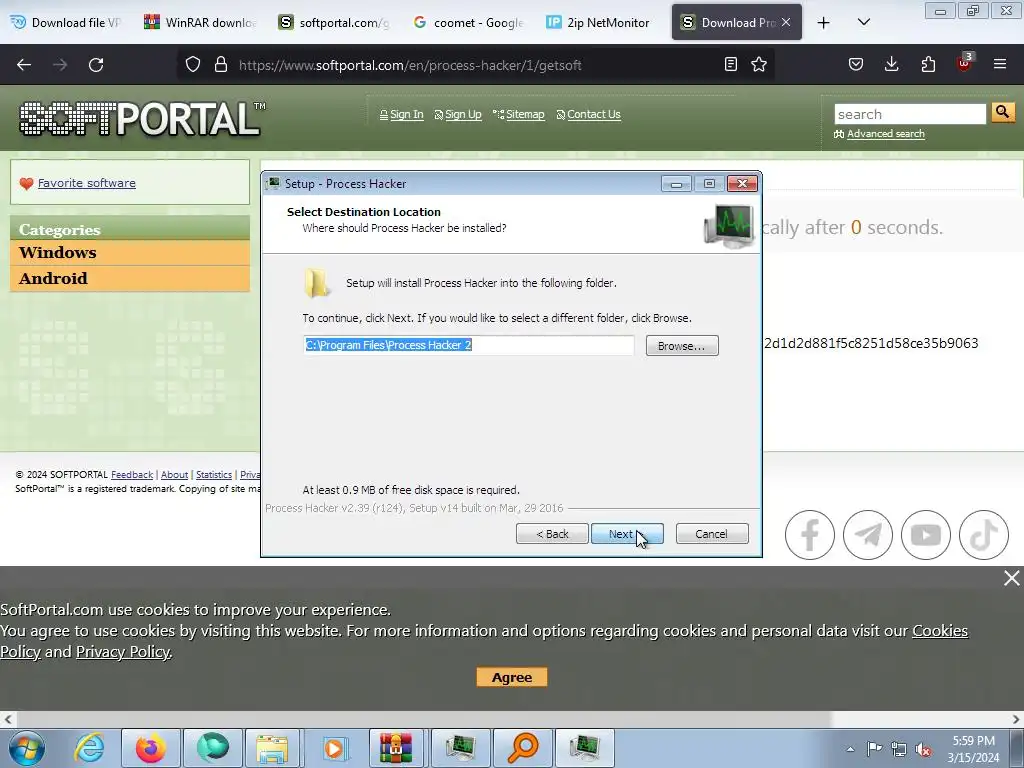The image size is (1024, 768).
Task: Open the SoftPortal Facebook icon
Action: click(810, 535)
